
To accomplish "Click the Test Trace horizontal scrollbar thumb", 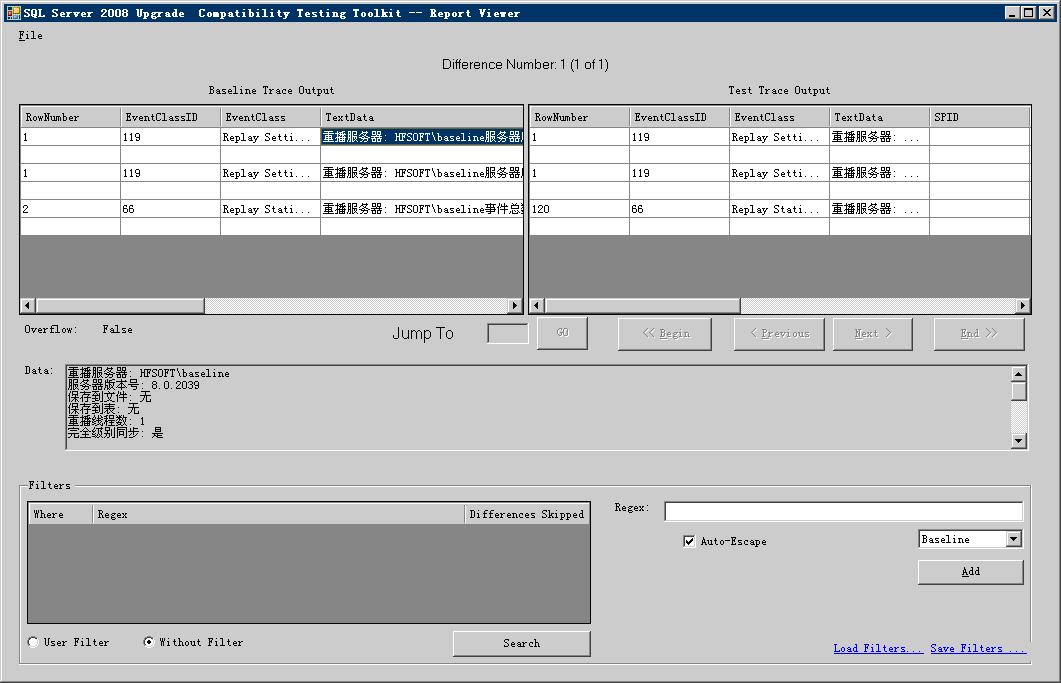I will [x=642, y=306].
